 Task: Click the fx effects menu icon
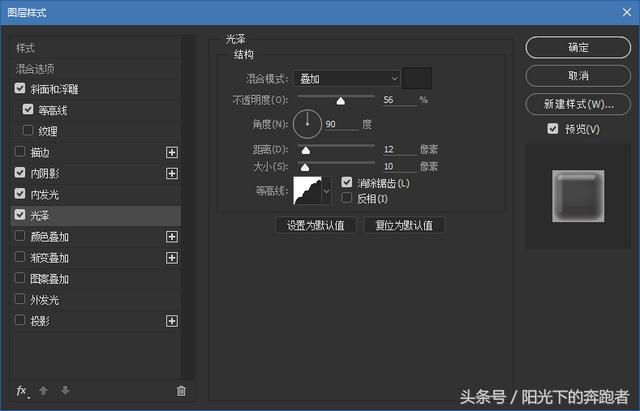[22, 391]
